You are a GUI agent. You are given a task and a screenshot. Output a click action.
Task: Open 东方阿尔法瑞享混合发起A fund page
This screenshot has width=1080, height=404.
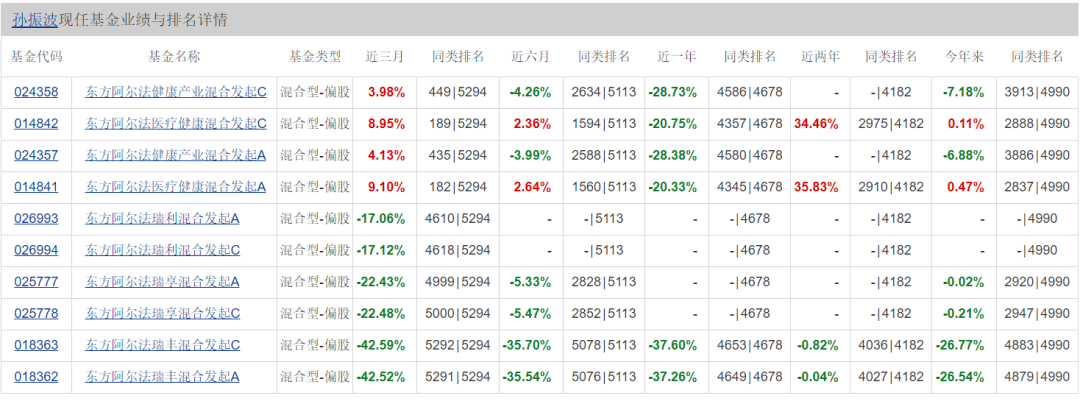click(163, 281)
